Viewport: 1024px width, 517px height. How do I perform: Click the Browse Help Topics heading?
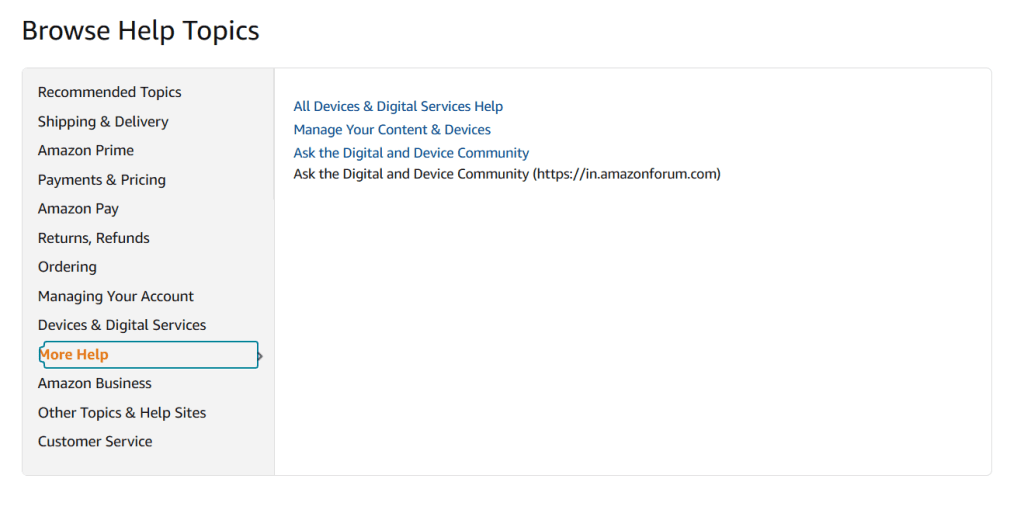(140, 31)
